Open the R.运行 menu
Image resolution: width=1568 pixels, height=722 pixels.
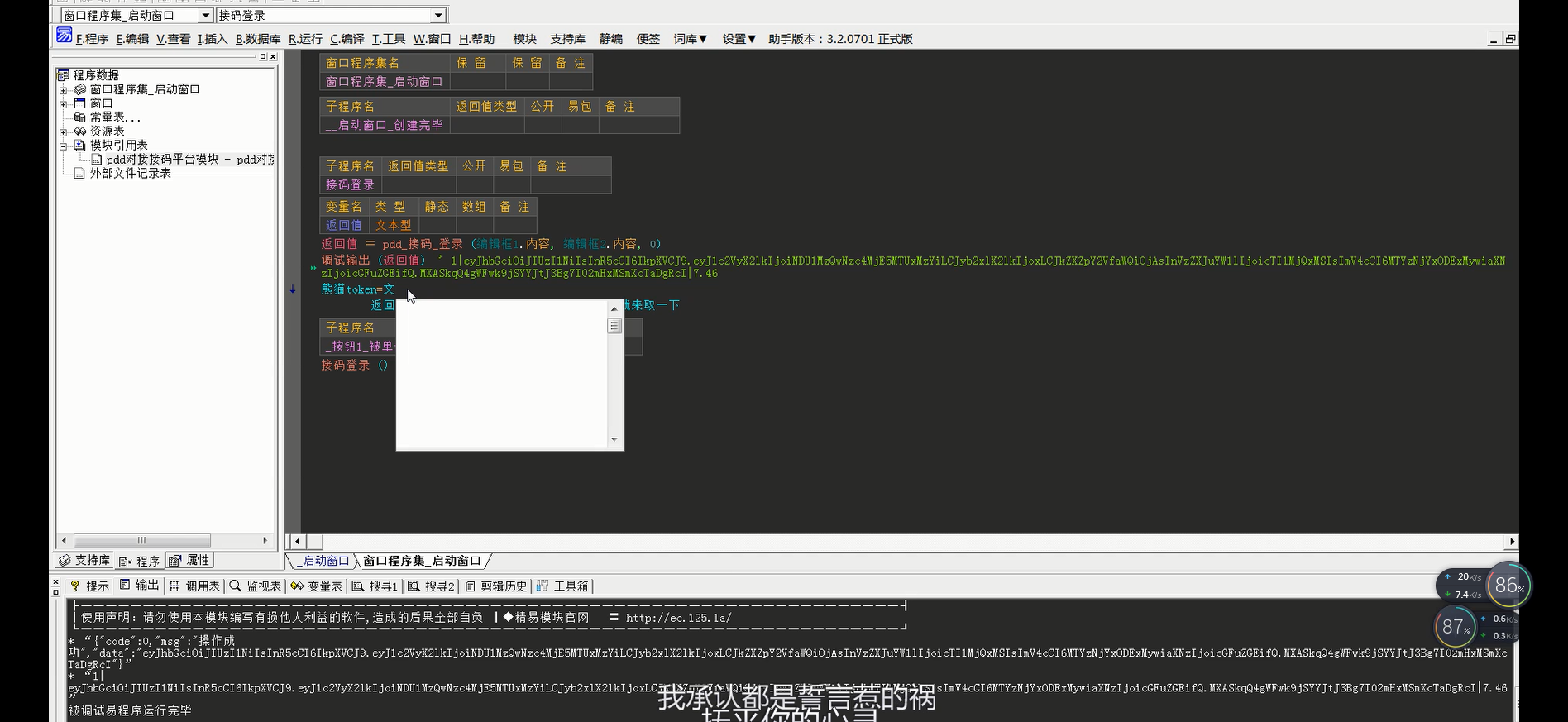pyautogui.click(x=305, y=39)
